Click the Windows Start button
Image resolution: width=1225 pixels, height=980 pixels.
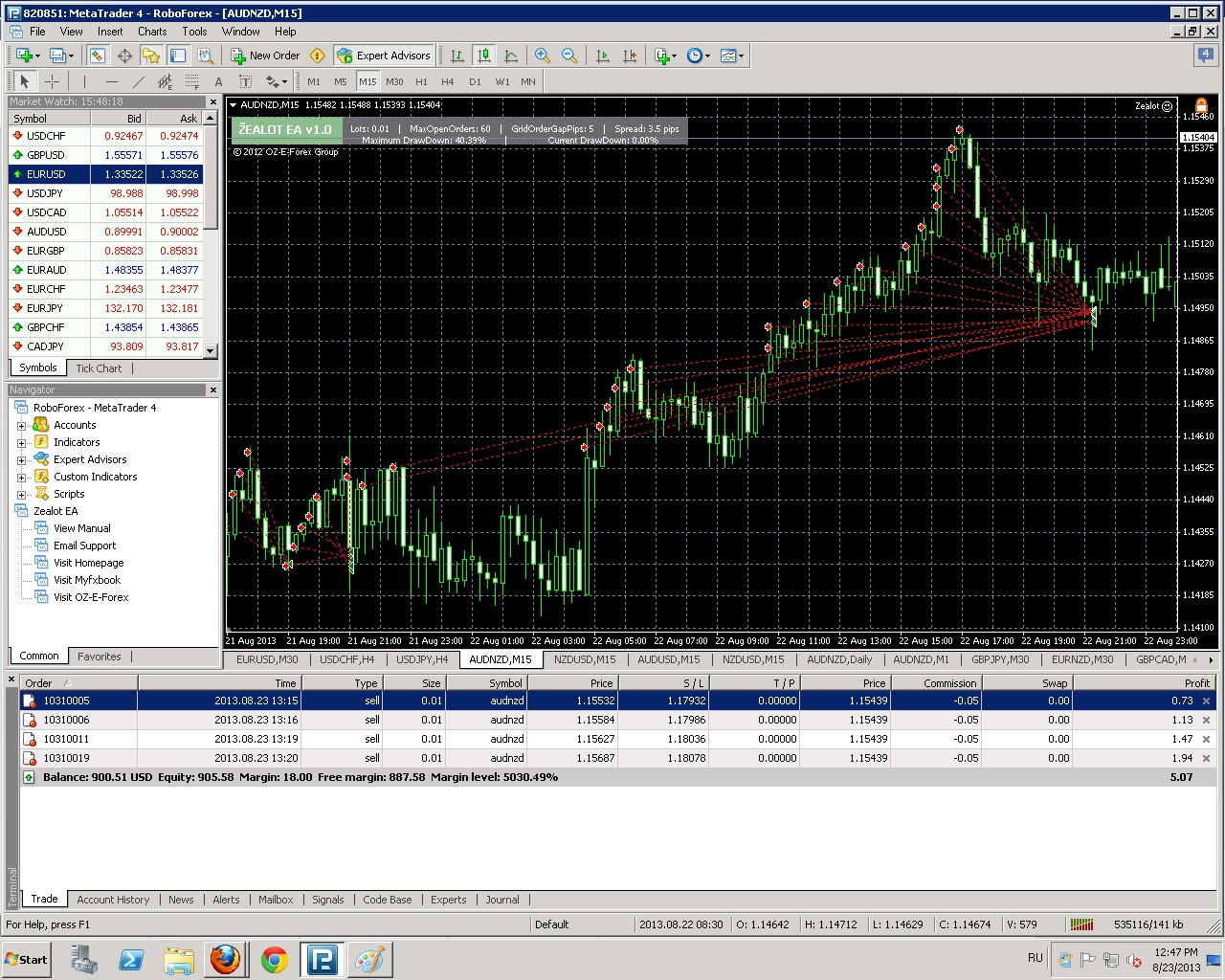point(27,959)
